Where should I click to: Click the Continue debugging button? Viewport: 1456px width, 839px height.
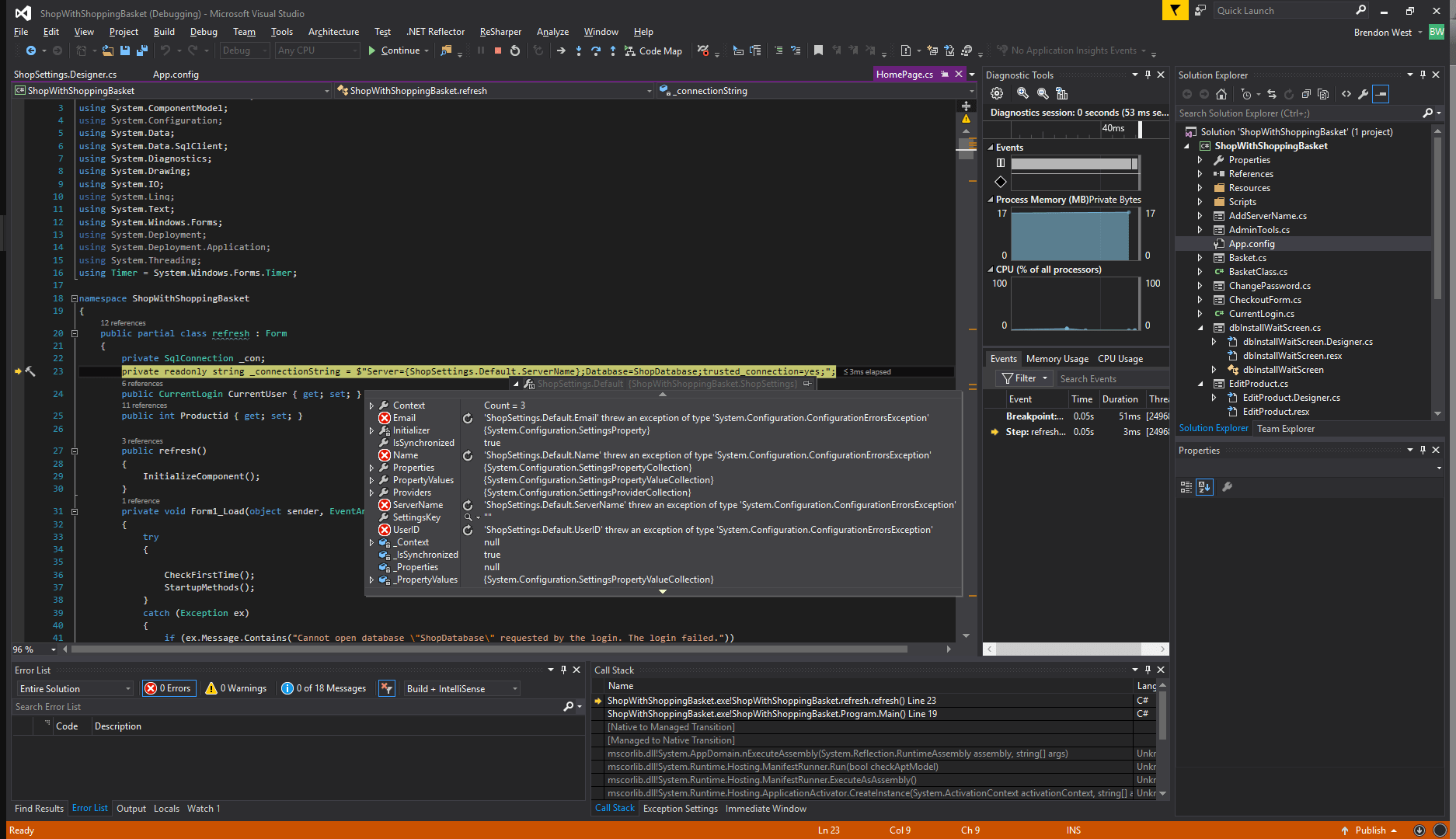click(395, 50)
